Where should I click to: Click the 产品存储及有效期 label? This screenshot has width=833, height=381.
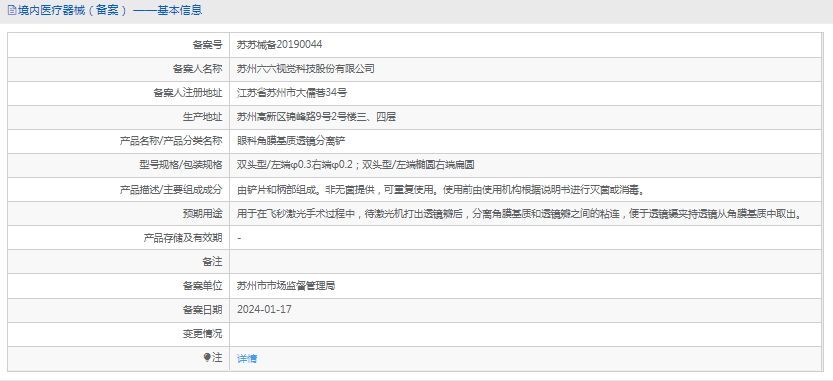point(183,238)
